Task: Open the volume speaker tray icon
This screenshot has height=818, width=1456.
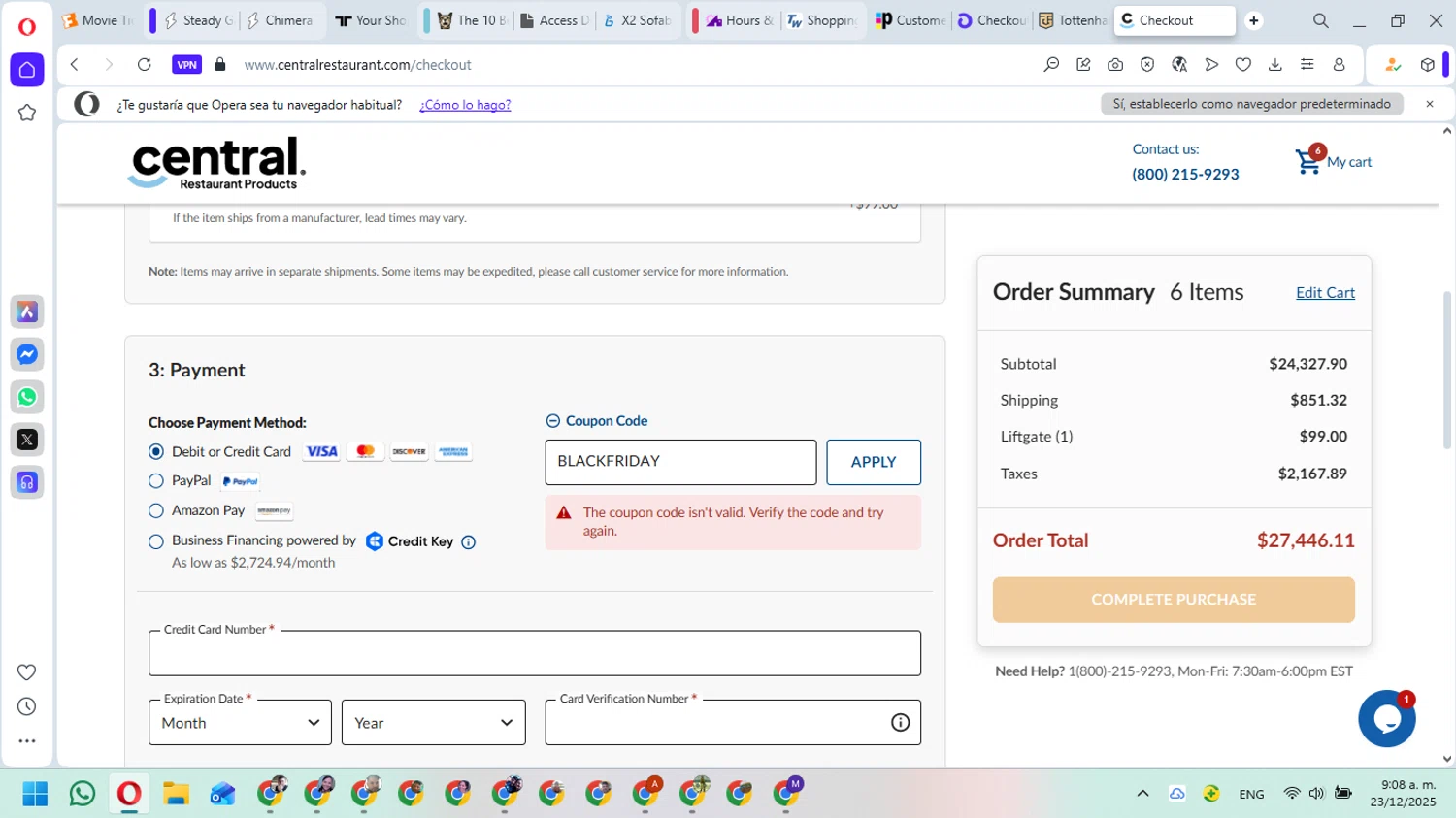Action: pyautogui.click(x=1316, y=794)
